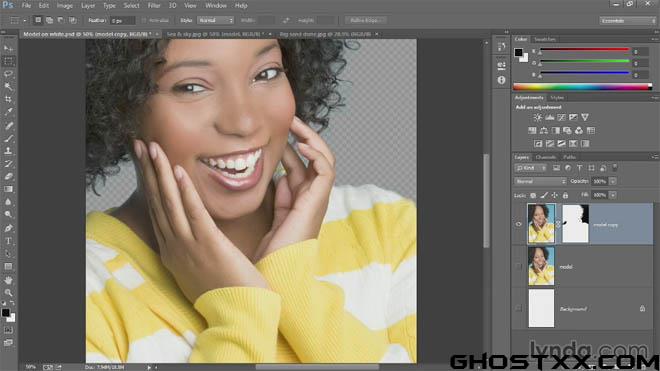Lock transparent pixels on layer
The width and height of the screenshot is (660, 371).
coord(533,195)
